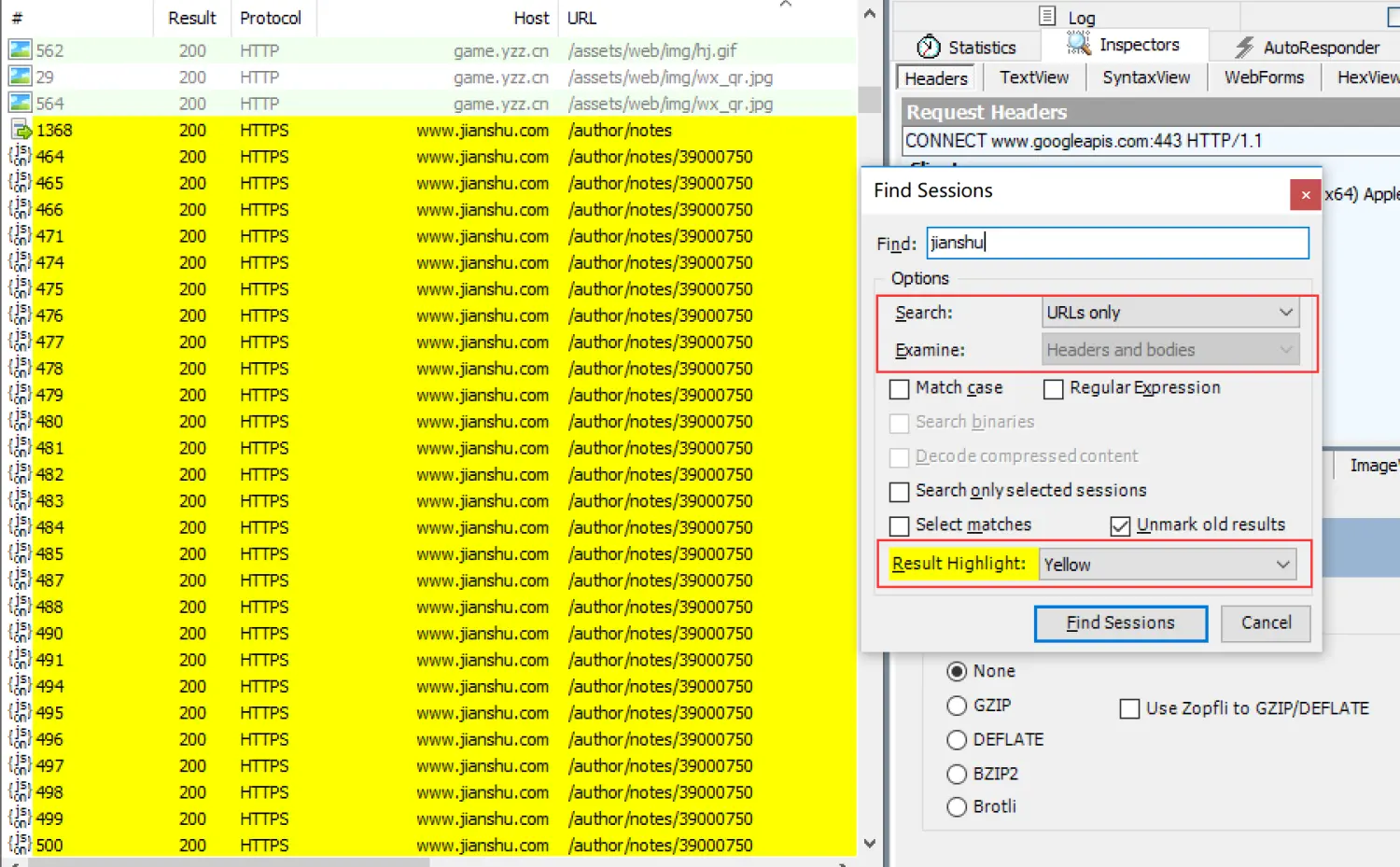Click the document arrow icon of session 1368
Image resolution: width=1400 pixels, height=867 pixels.
click(x=20, y=130)
